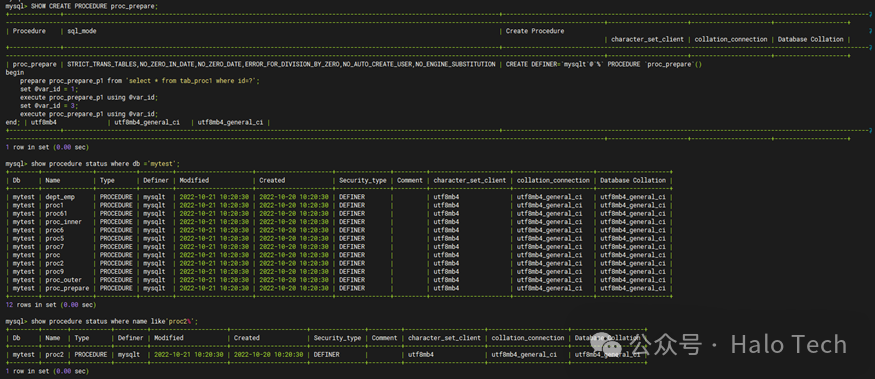Image resolution: width=875 pixels, height=379 pixels.
Task: Click 'PROCEDURE' type cell in the proc5 row
Action: [x=116, y=238]
